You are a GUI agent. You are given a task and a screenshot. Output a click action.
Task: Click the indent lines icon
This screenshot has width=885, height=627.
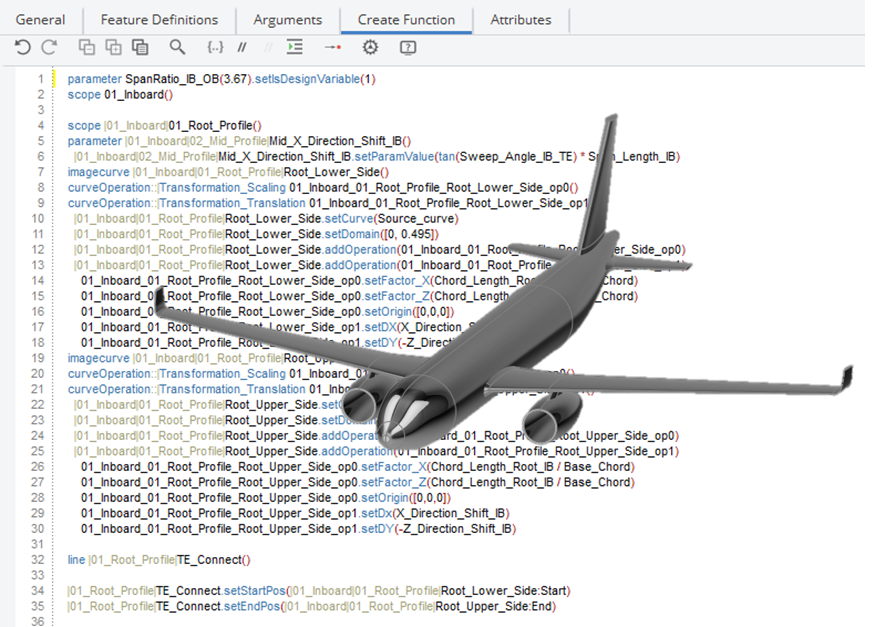[x=295, y=47]
